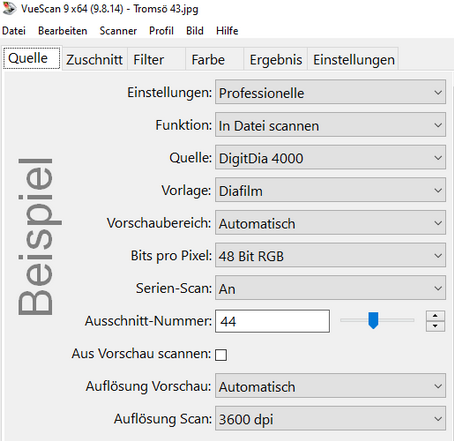Open the Auflösung Scan 3600 dpi dropdown
Viewport: 454px width, 441px height.
[330, 419]
